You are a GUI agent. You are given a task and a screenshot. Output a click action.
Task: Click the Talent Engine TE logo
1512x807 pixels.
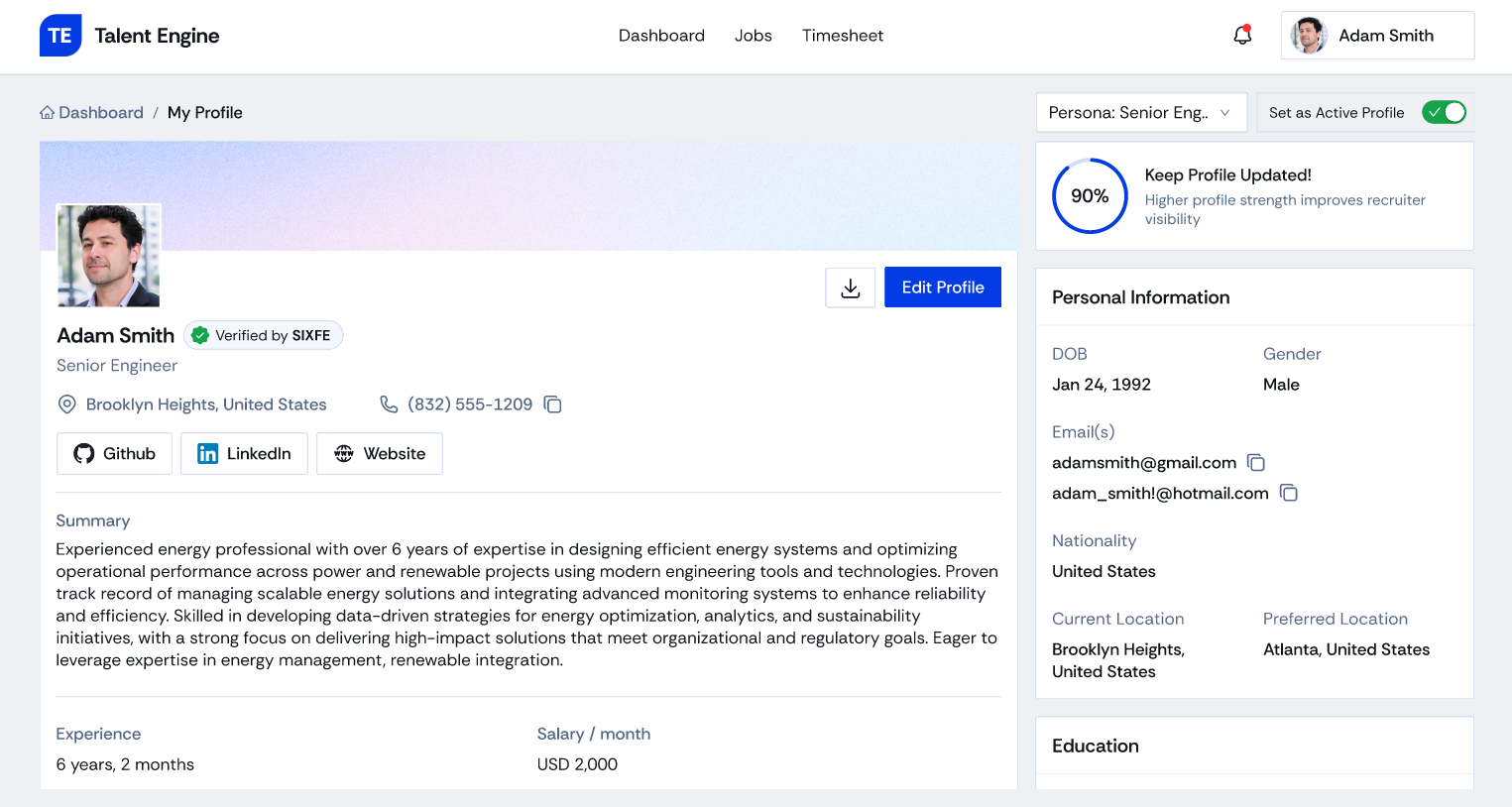coord(60,36)
